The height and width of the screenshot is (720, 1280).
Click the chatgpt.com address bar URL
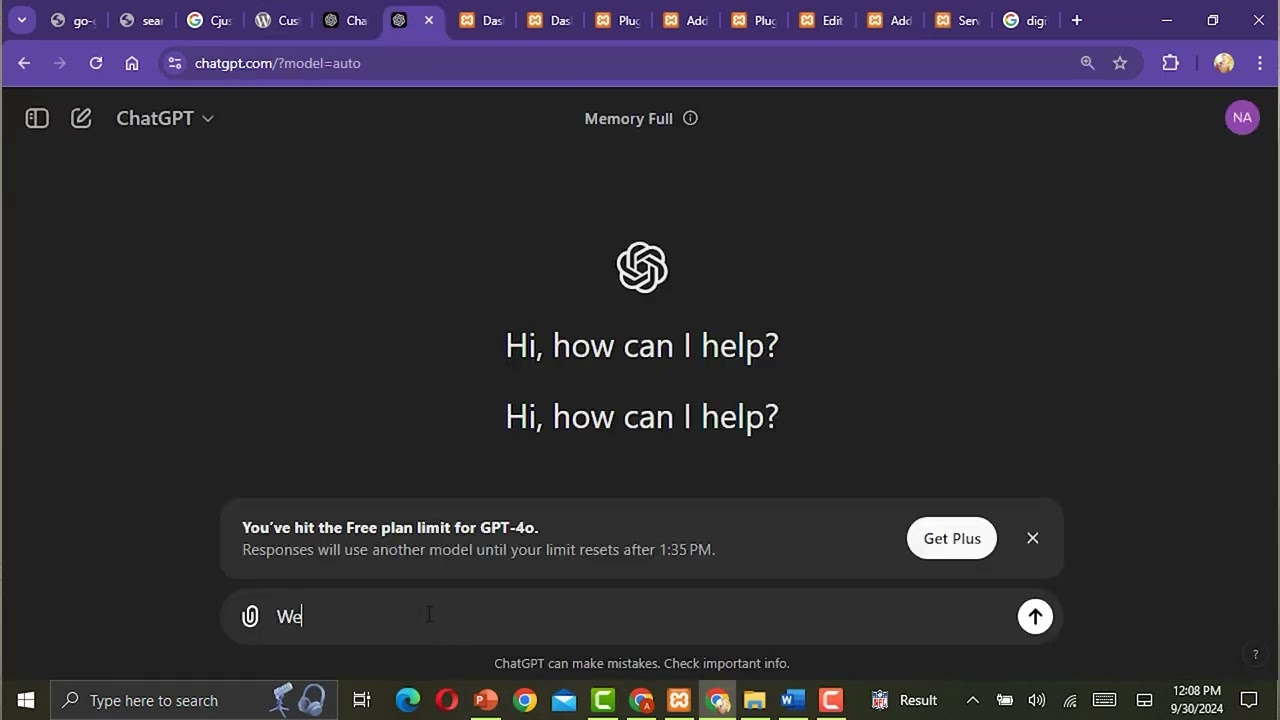(x=278, y=63)
